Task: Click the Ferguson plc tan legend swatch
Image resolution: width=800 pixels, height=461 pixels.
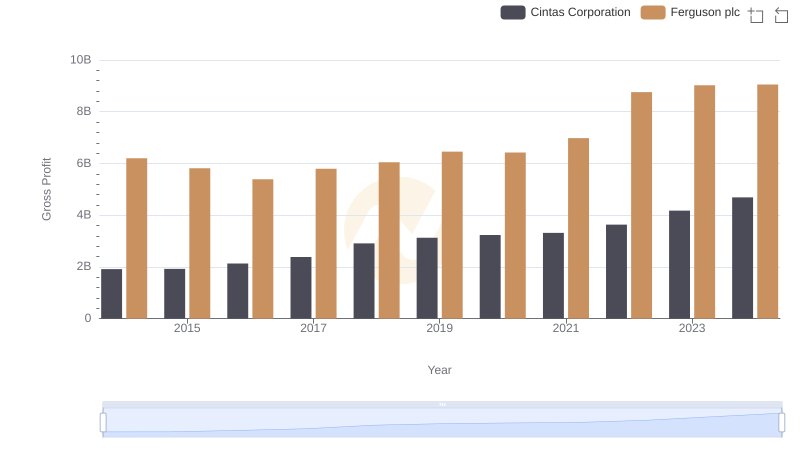Action: [x=653, y=12]
